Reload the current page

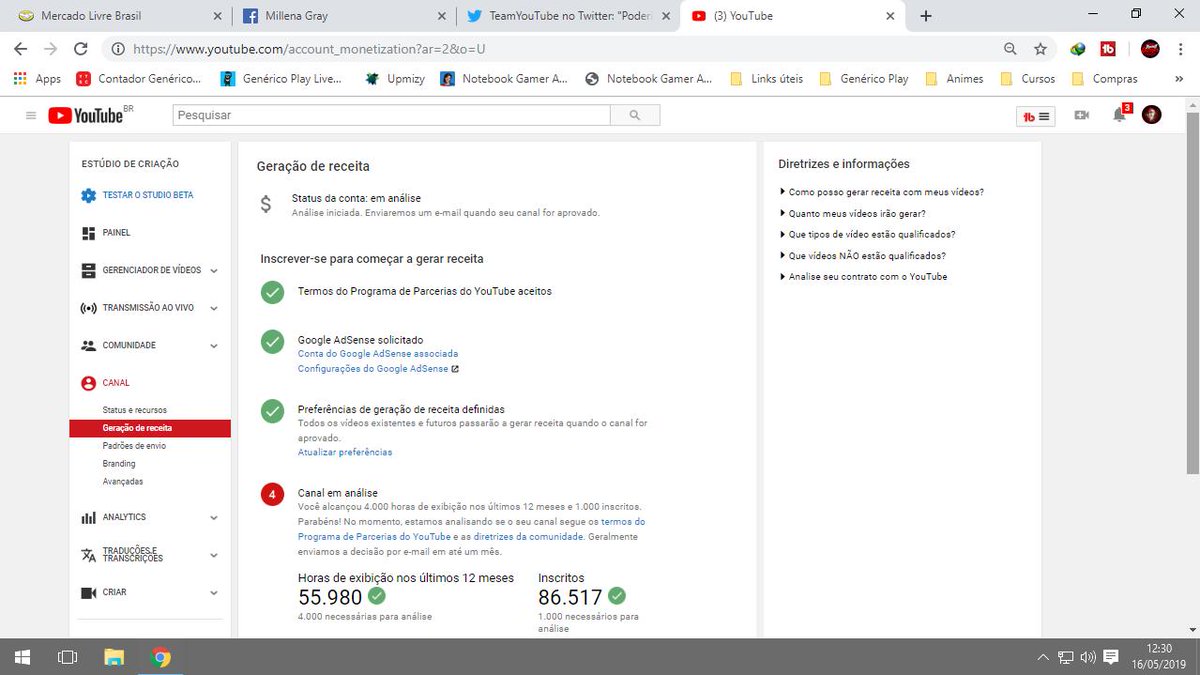pyautogui.click(x=81, y=48)
